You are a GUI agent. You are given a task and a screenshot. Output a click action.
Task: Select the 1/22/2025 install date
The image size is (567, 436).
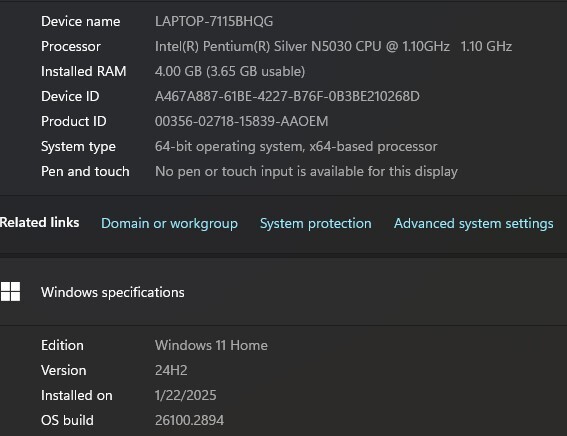pos(186,395)
